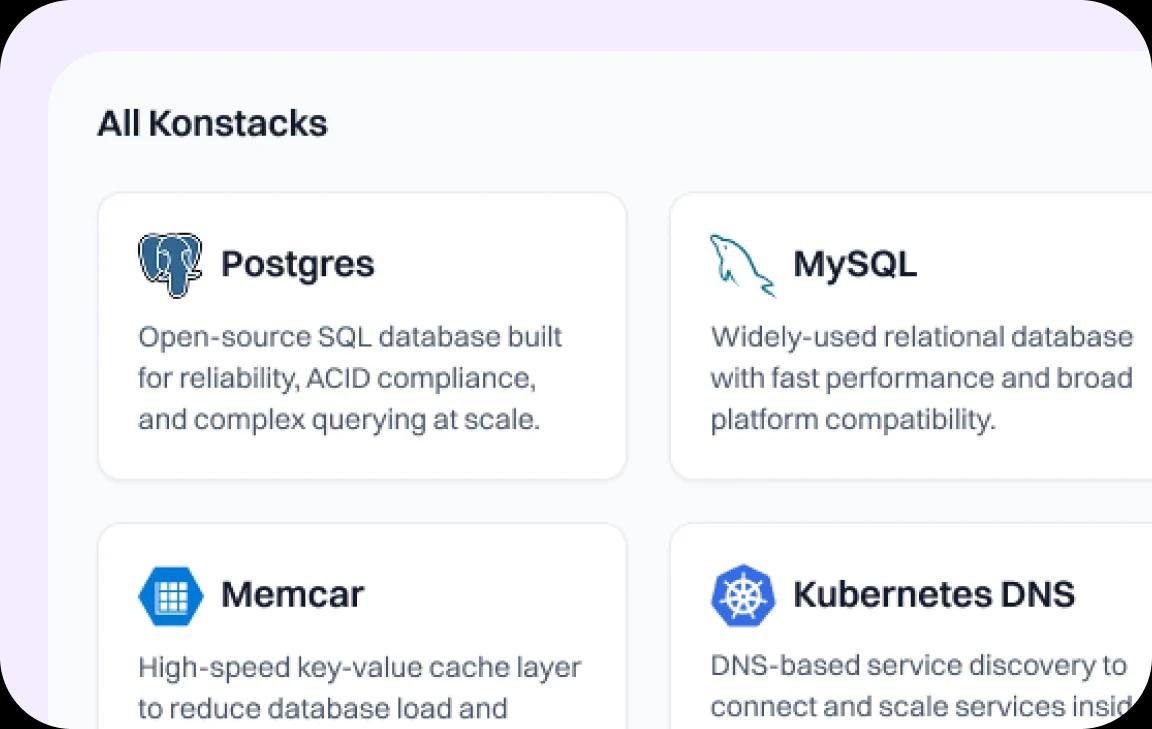This screenshot has width=1152, height=729.
Task: Click the Kubernetes DNS title text
Action: click(x=934, y=593)
